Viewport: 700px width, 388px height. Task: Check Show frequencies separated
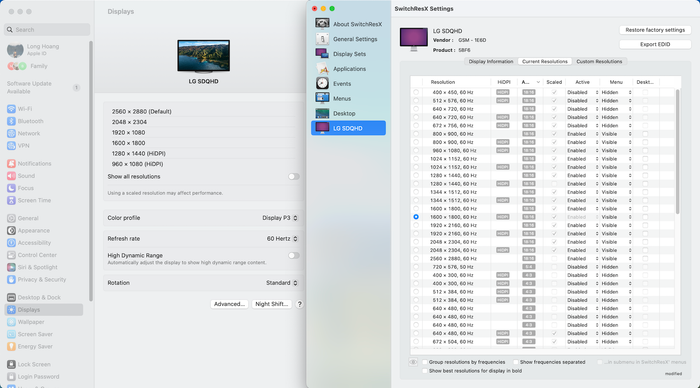(516, 362)
